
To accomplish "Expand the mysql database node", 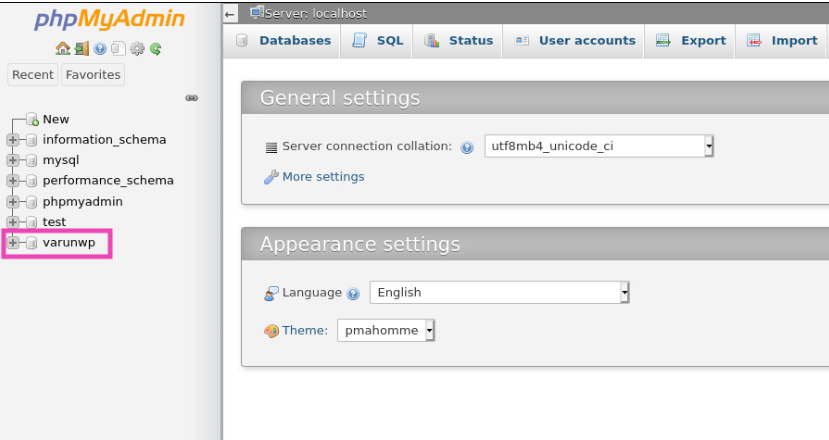I will pos(13,160).
